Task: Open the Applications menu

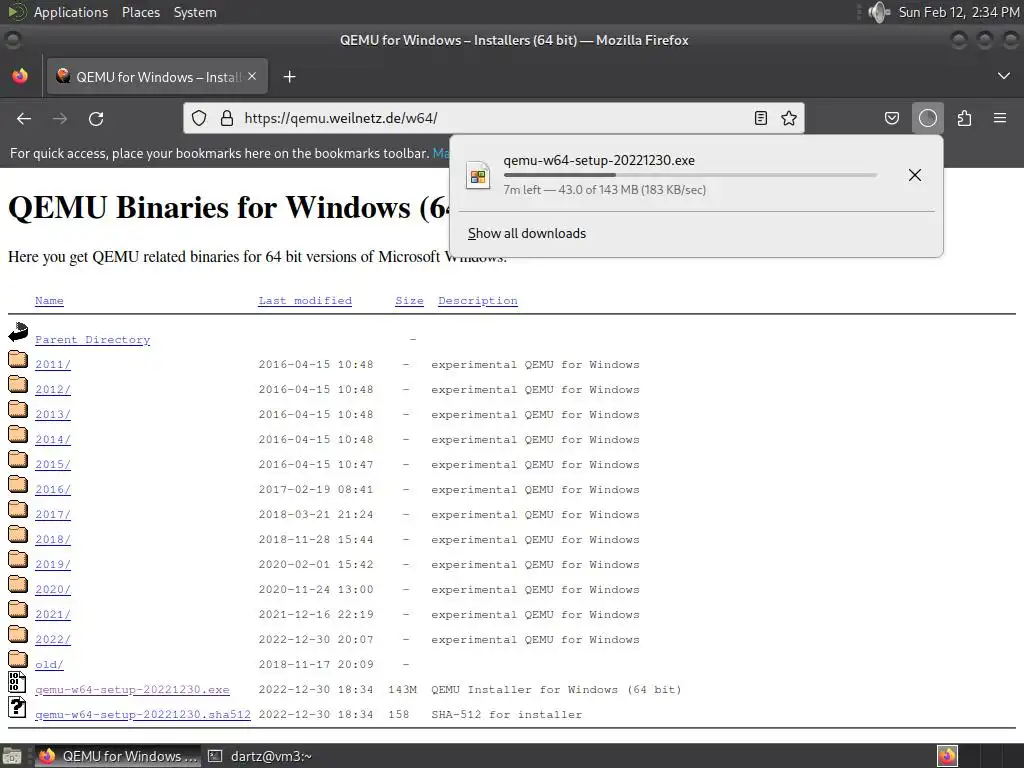Action: pos(71,12)
